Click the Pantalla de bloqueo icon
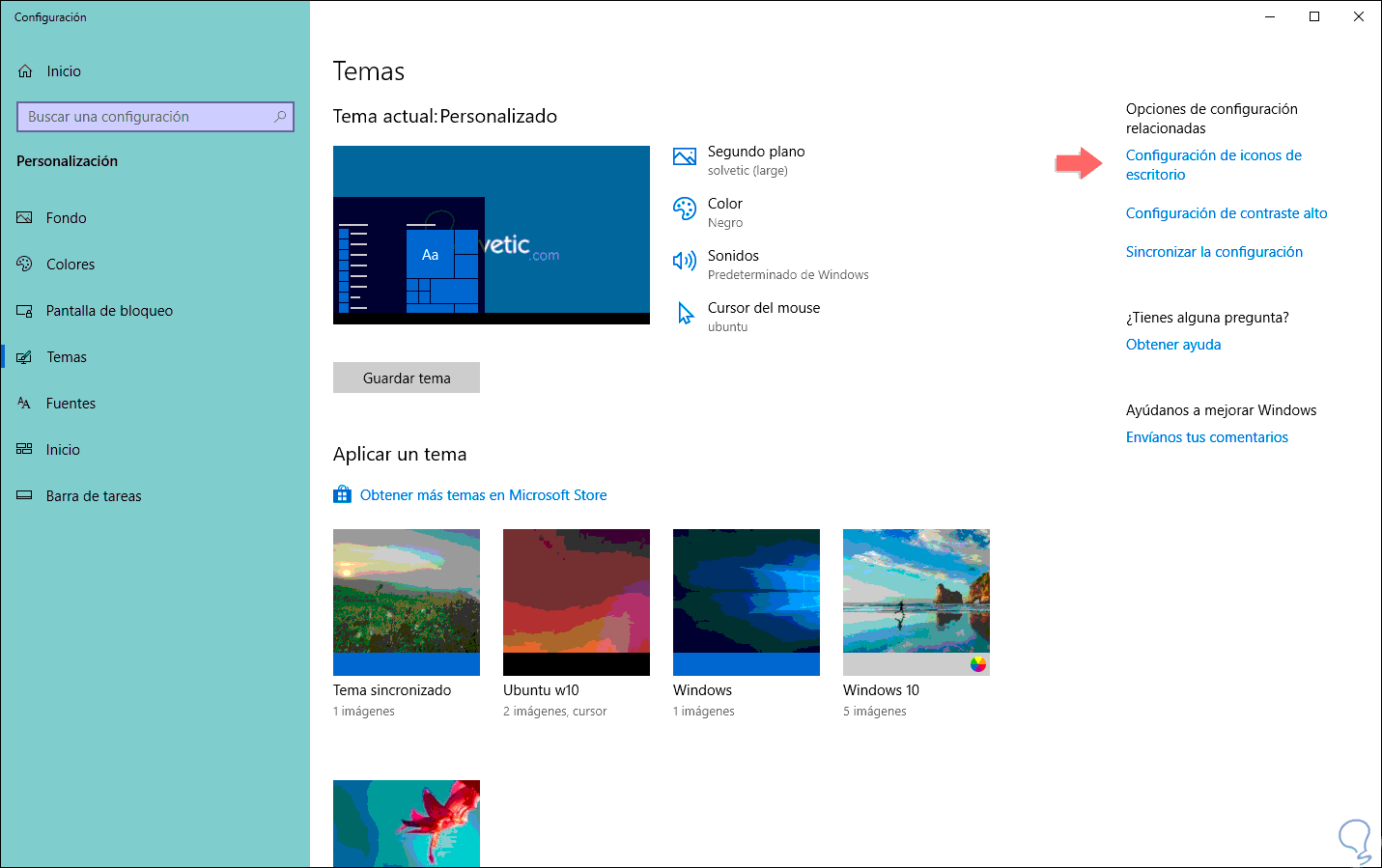 coord(25,311)
